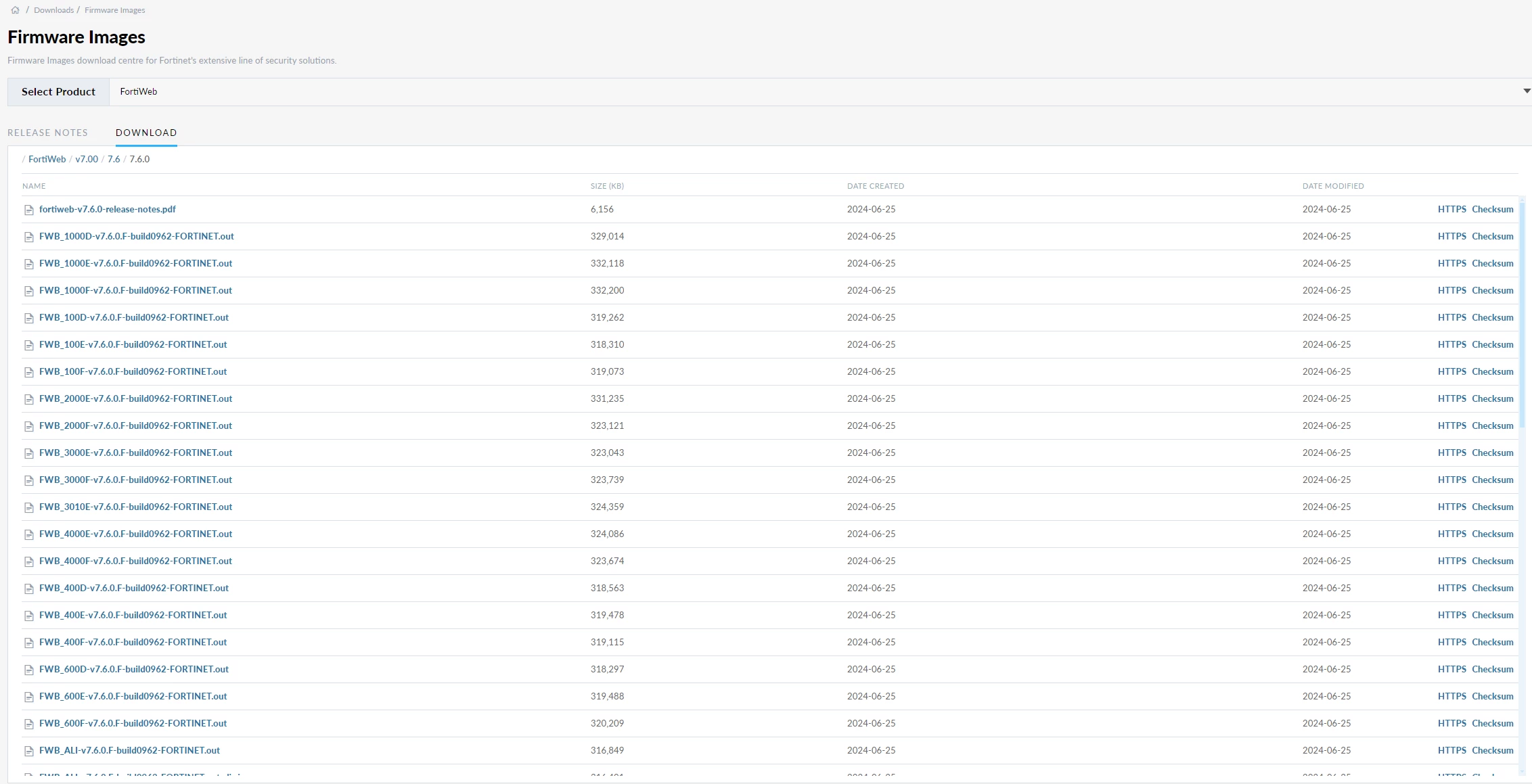Click file icon beside FWB_1000D firmware row
Screen dimensions: 1532x784
coord(29,237)
